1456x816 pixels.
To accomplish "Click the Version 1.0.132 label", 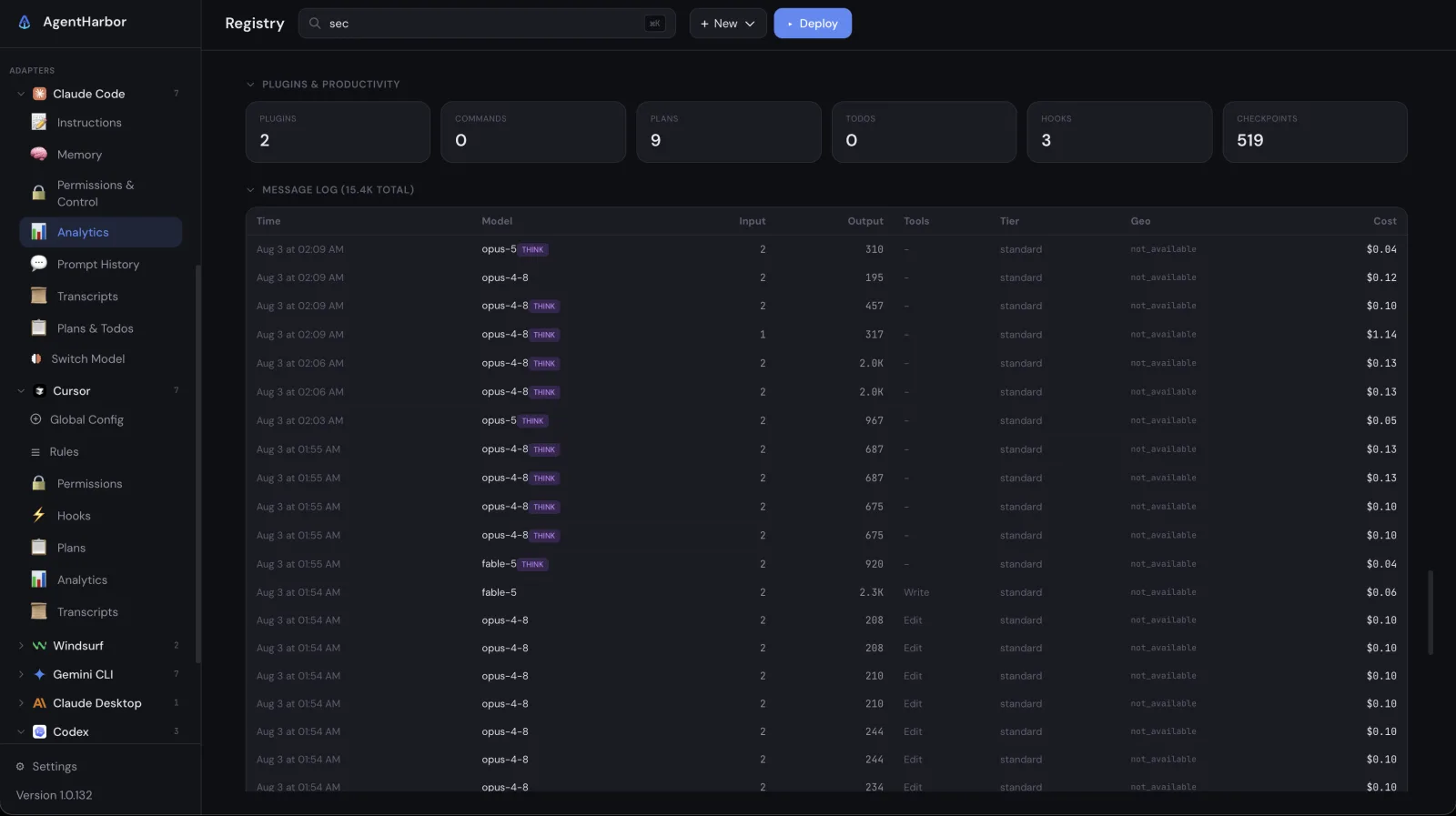I will pos(55,795).
